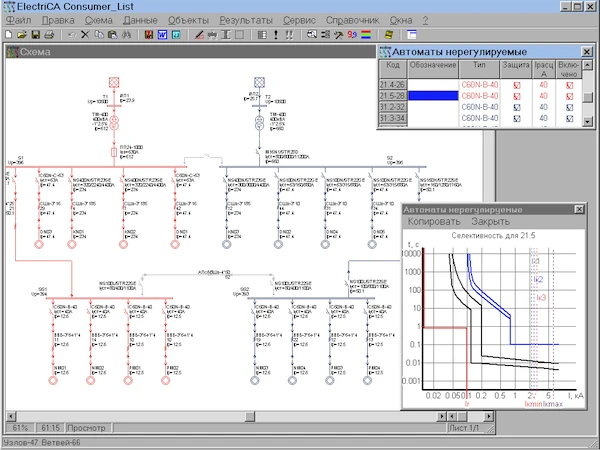Open the Результаты menu
Image resolution: width=600 pixels, height=450 pixels.
coord(246,19)
